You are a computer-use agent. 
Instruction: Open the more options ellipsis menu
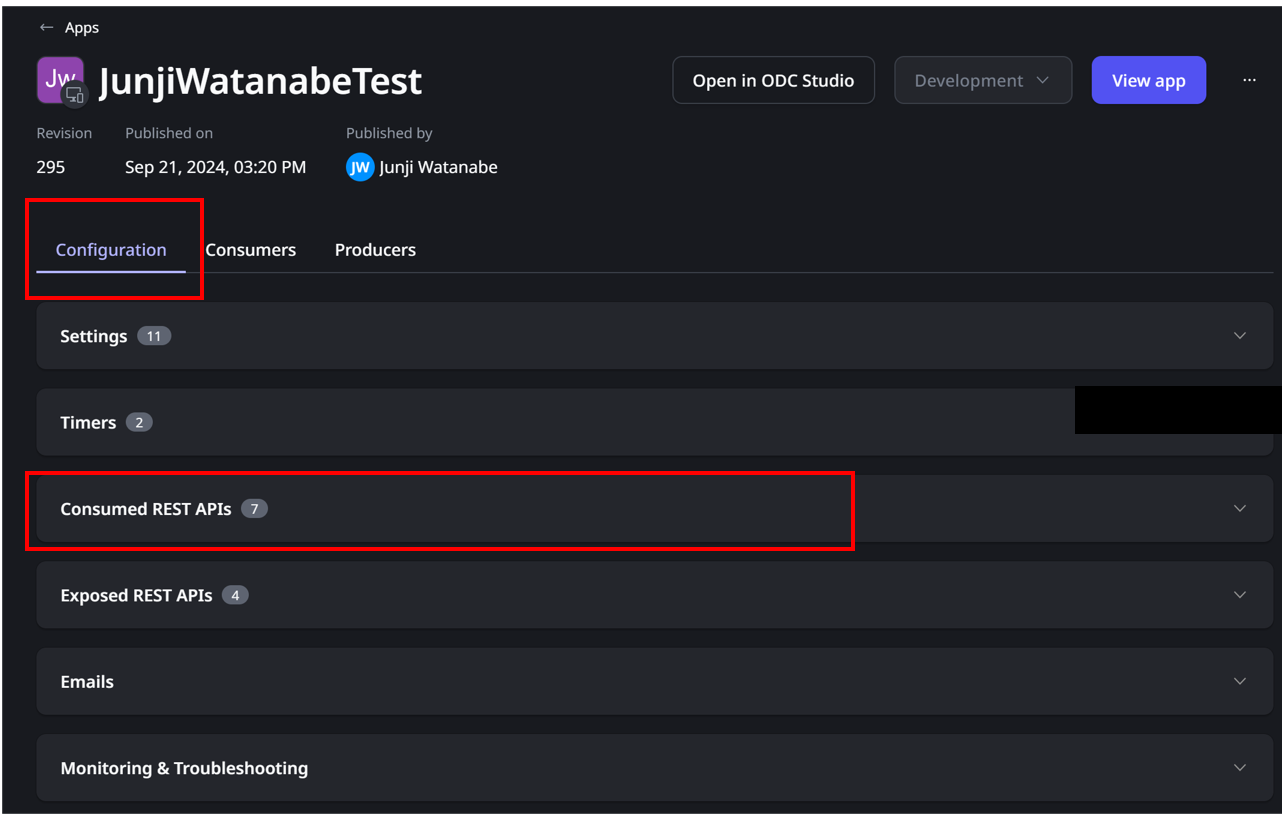coord(1249,80)
